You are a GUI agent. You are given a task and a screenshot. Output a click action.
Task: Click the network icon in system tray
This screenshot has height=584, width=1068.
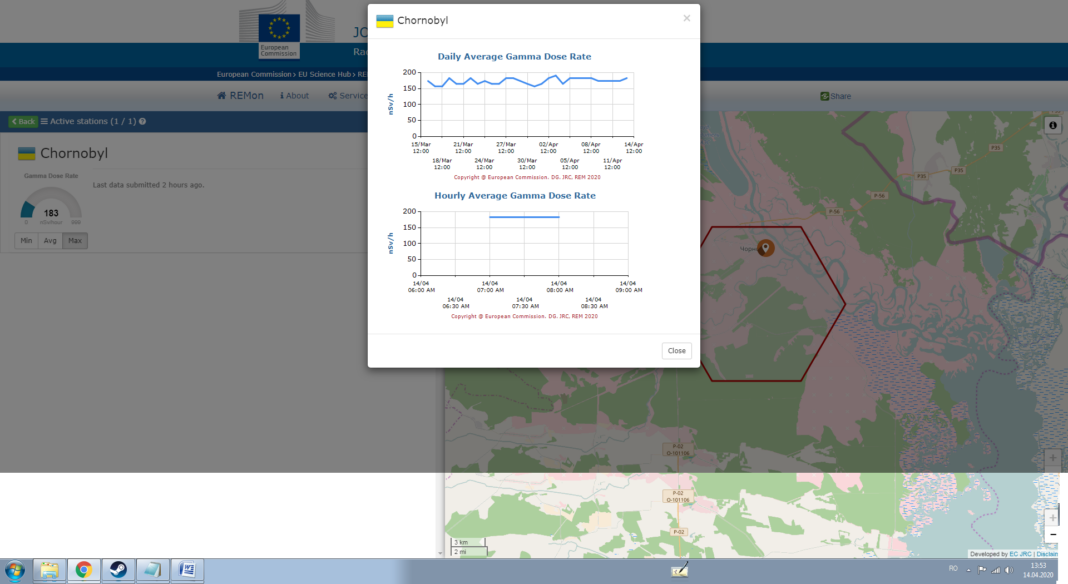[996, 570]
